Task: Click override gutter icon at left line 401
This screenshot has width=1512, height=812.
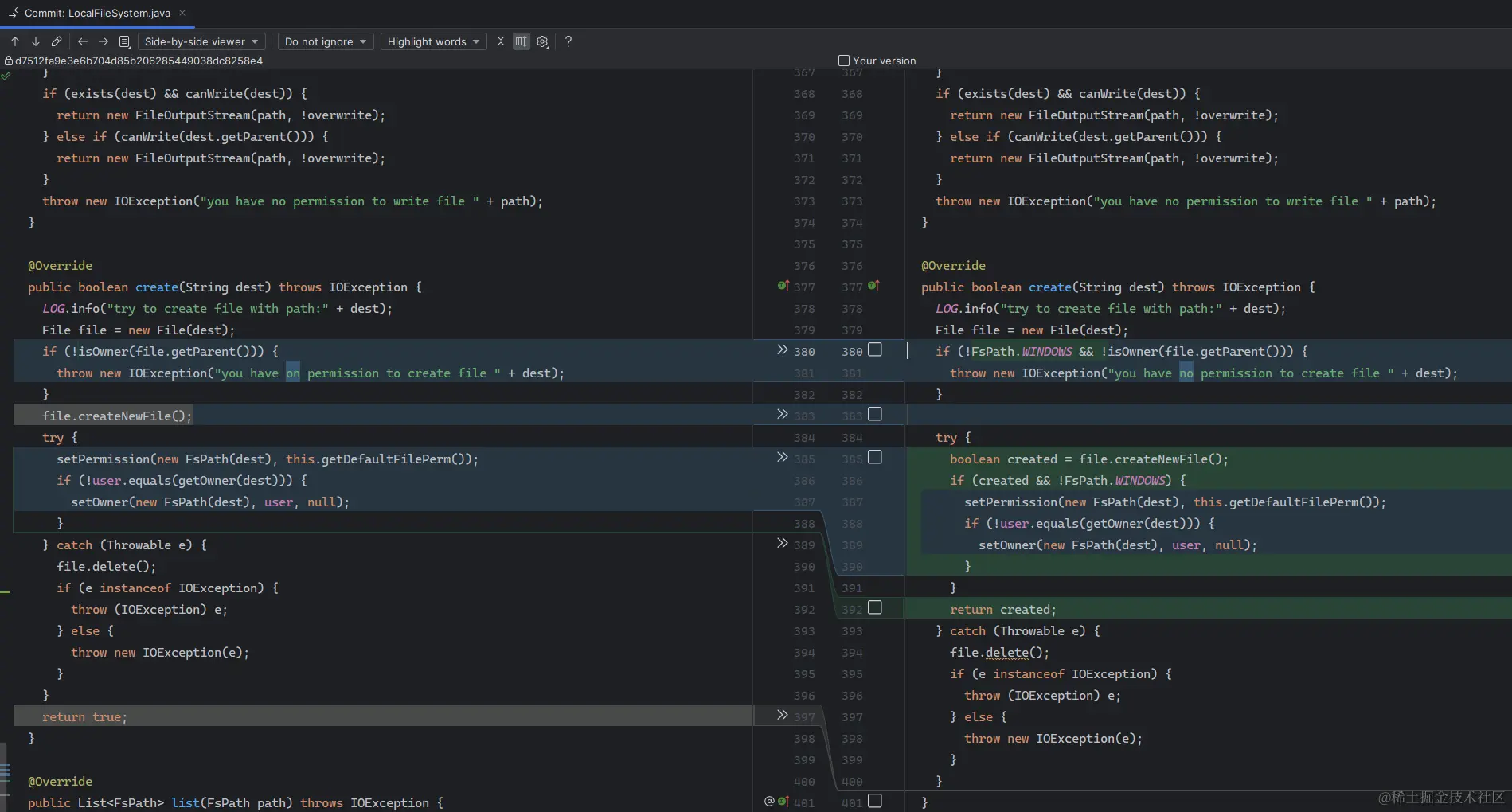Action: click(x=783, y=802)
